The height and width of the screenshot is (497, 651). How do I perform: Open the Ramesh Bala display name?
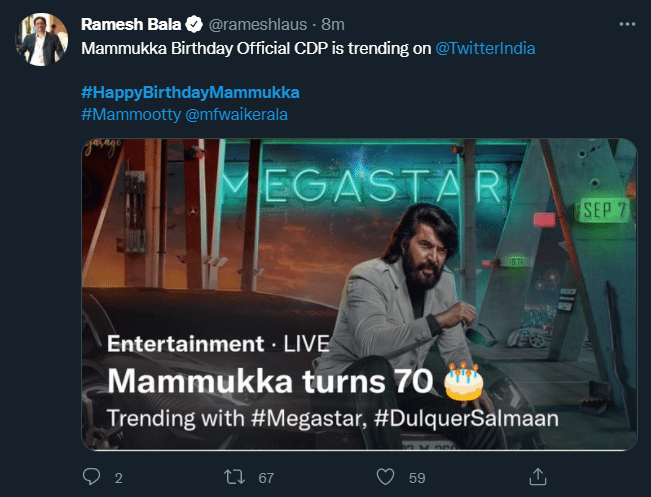pos(130,23)
